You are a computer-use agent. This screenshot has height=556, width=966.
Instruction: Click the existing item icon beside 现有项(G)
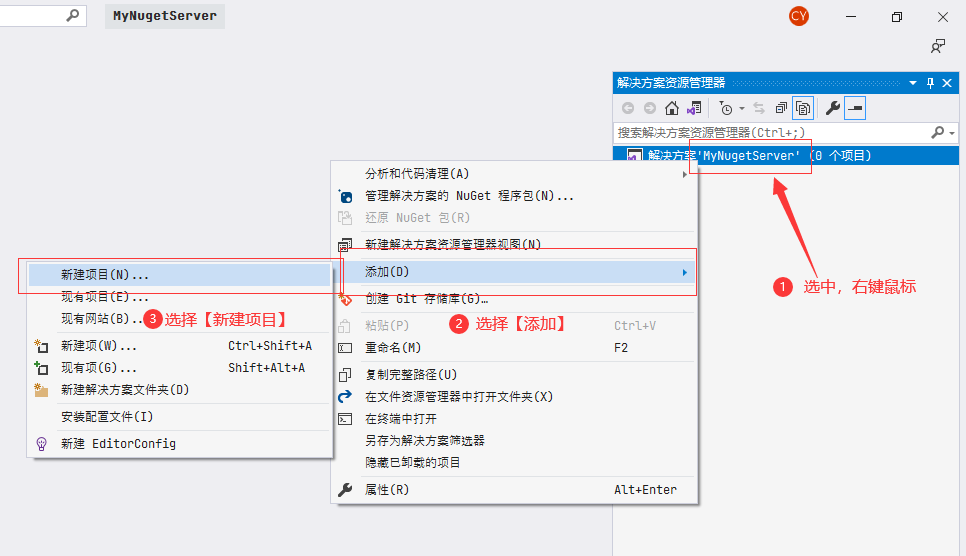click(41, 368)
